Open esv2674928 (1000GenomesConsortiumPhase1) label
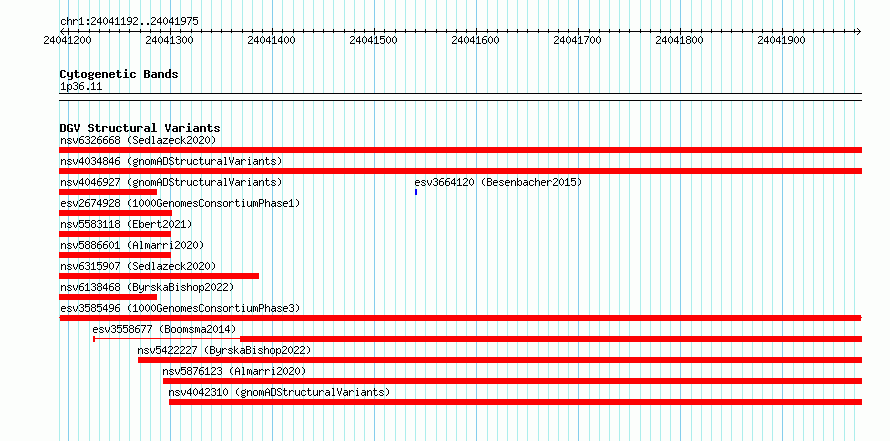 180,203
